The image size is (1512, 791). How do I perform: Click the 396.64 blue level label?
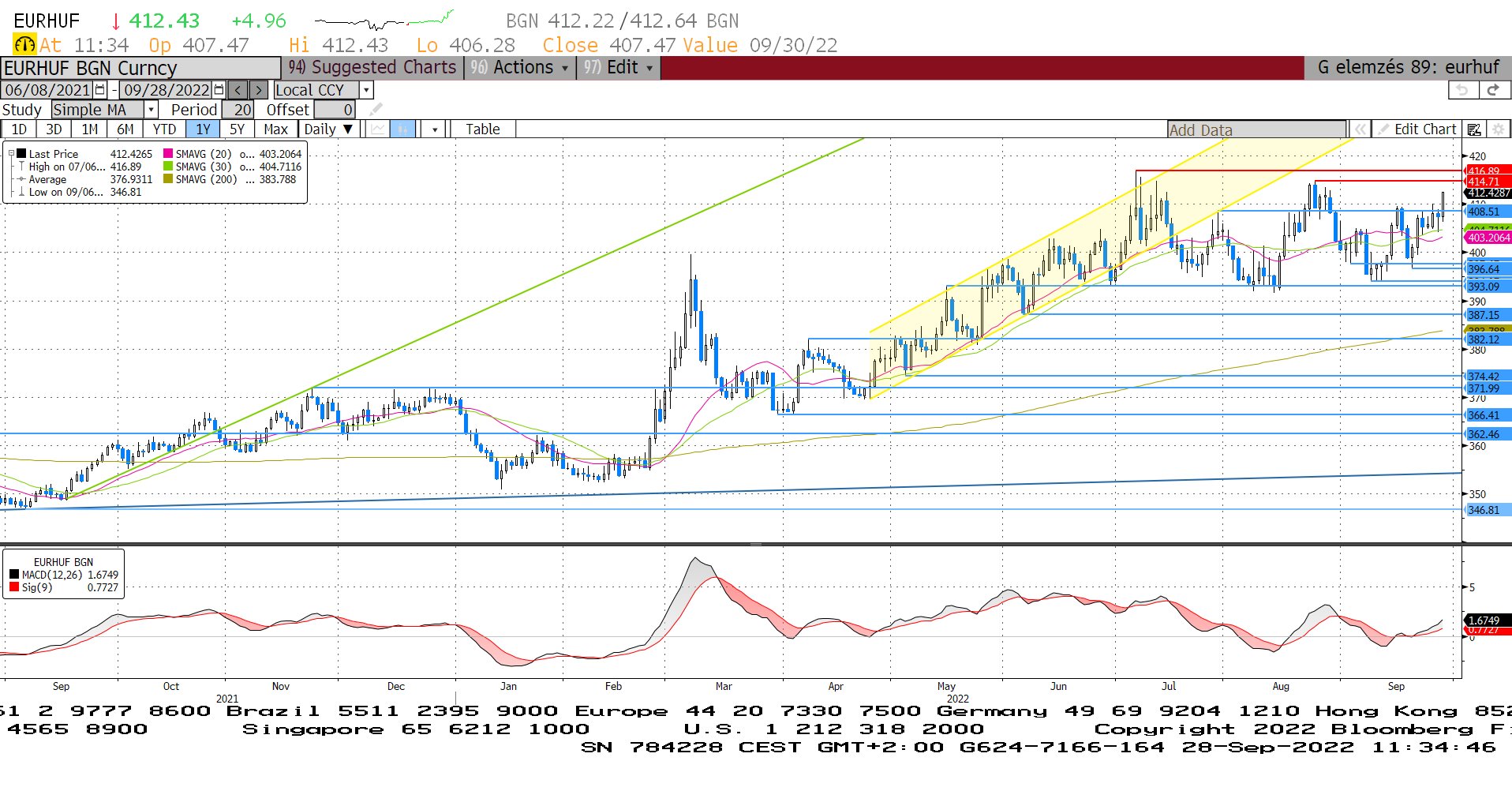pyautogui.click(x=1488, y=269)
